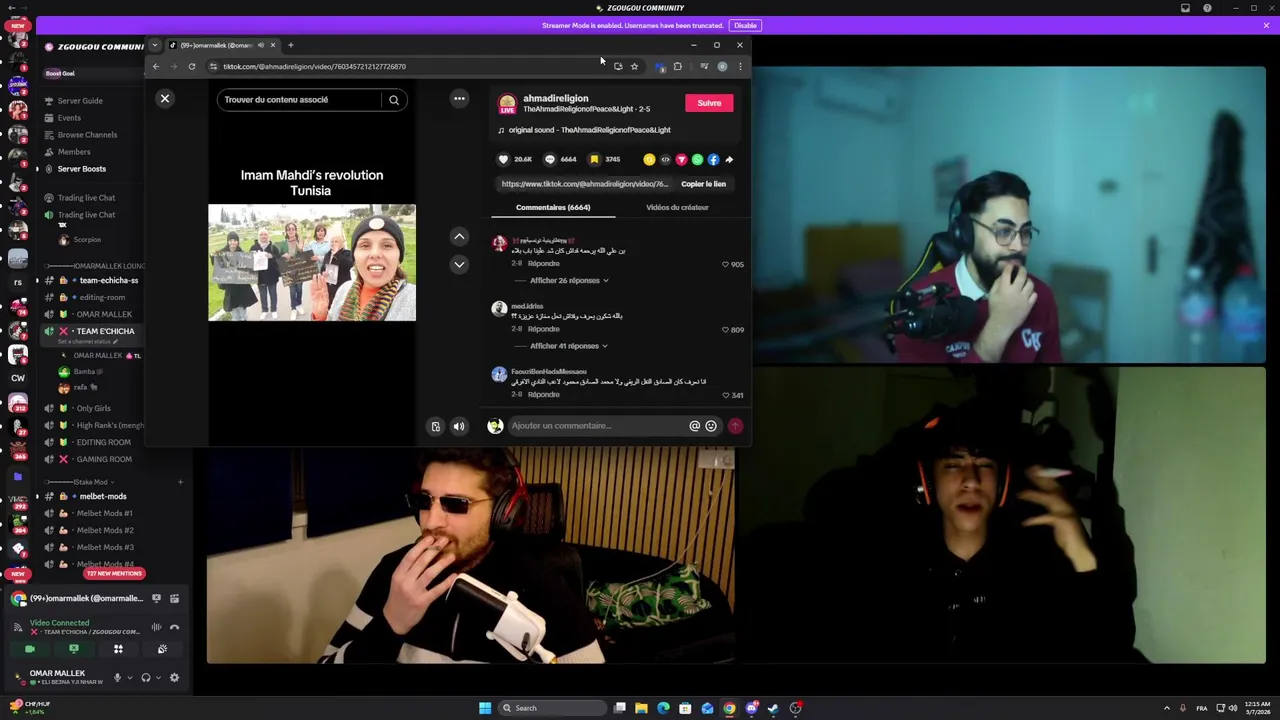
Task: Like the comment with 341 likes
Action: (x=726, y=395)
